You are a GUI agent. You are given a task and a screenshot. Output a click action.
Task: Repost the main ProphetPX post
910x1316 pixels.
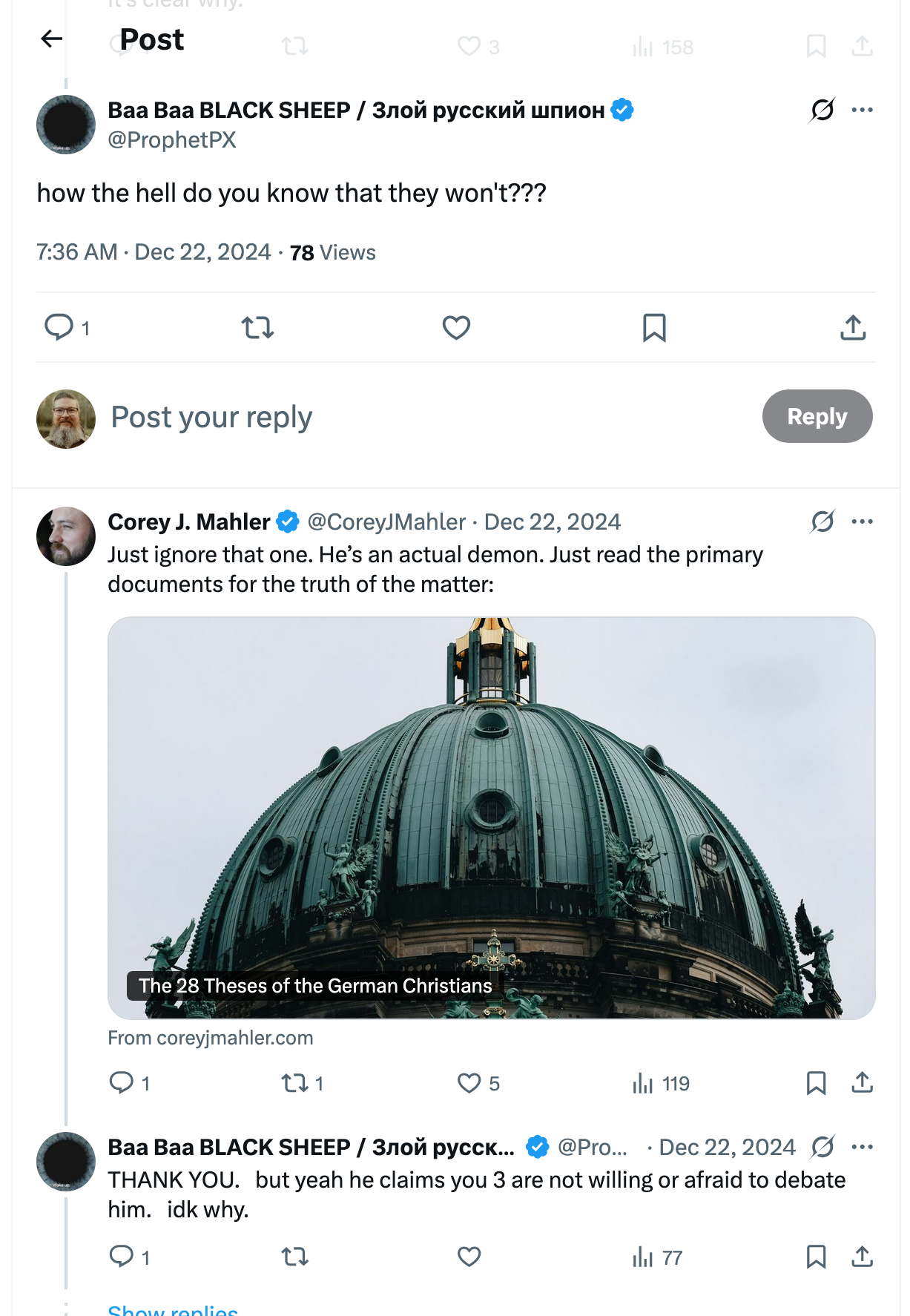tap(257, 327)
